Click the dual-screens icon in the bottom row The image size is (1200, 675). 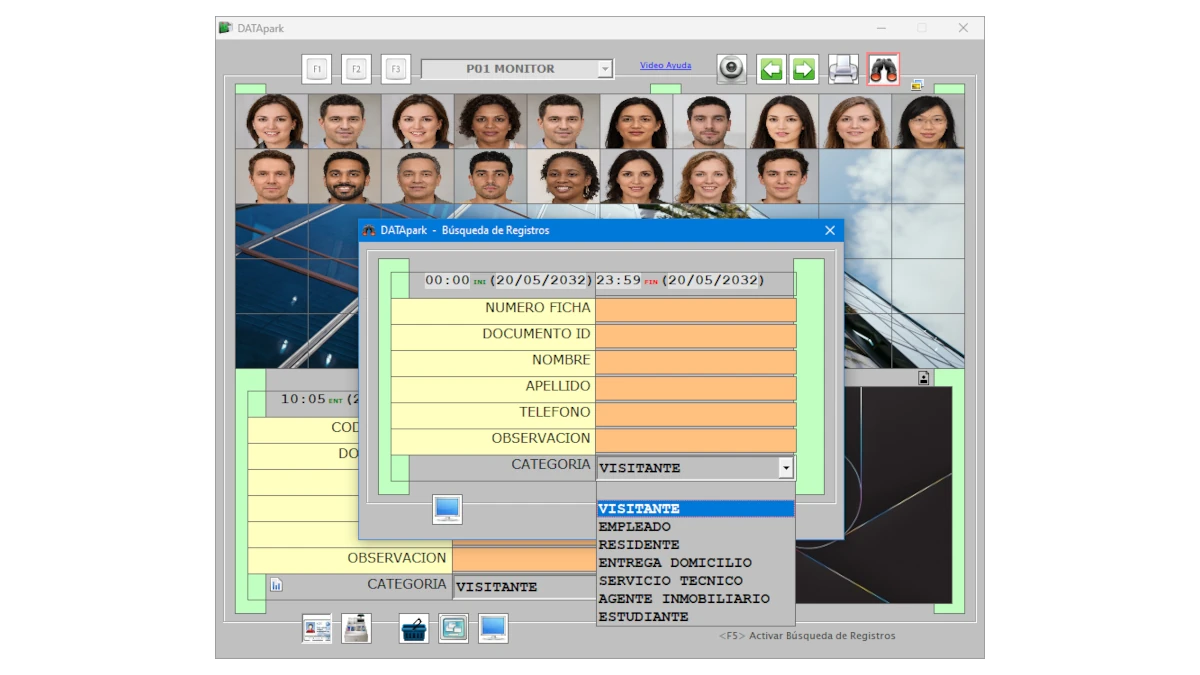453,628
